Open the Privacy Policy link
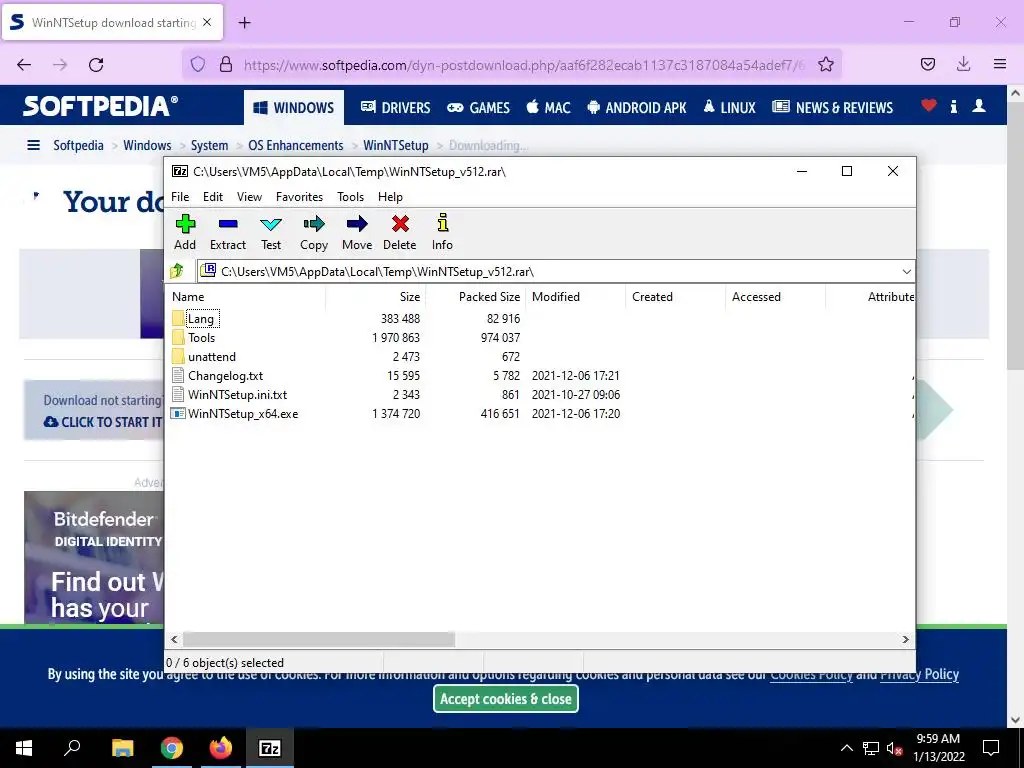The image size is (1024, 768). [920, 674]
